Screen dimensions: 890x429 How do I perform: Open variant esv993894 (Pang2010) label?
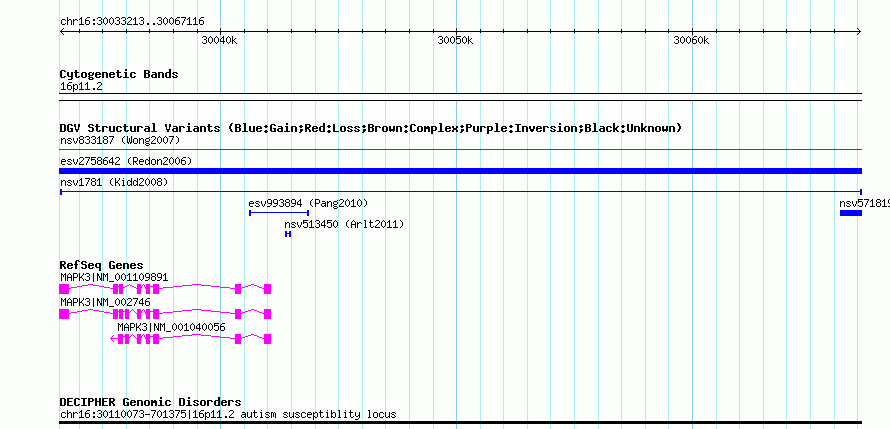point(308,203)
